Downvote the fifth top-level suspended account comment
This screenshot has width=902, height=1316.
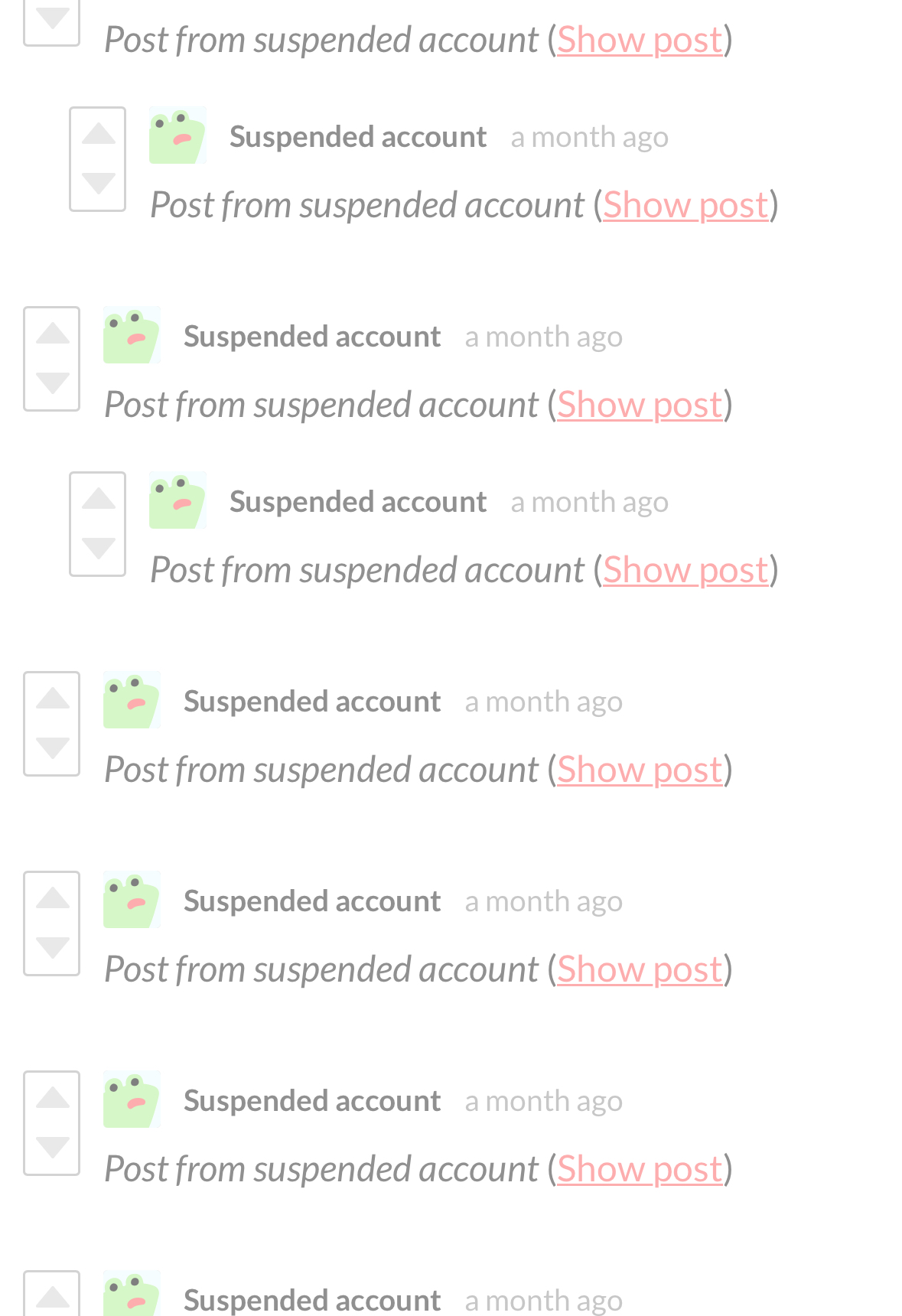[x=52, y=1148]
